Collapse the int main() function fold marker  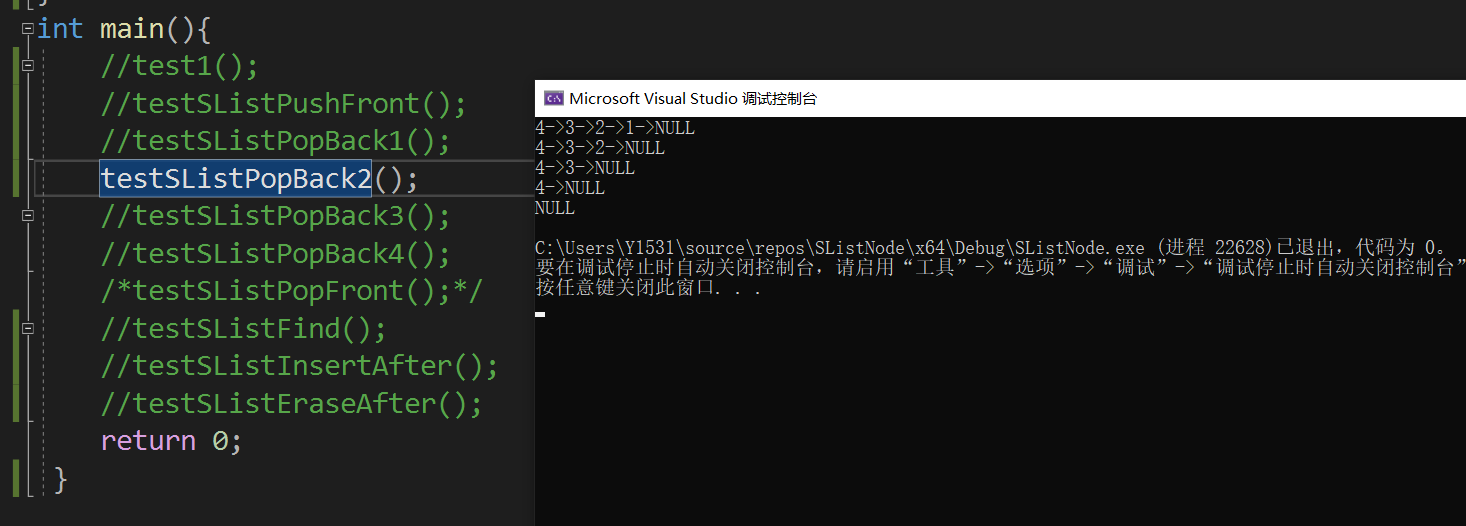pyautogui.click(x=27, y=28)
